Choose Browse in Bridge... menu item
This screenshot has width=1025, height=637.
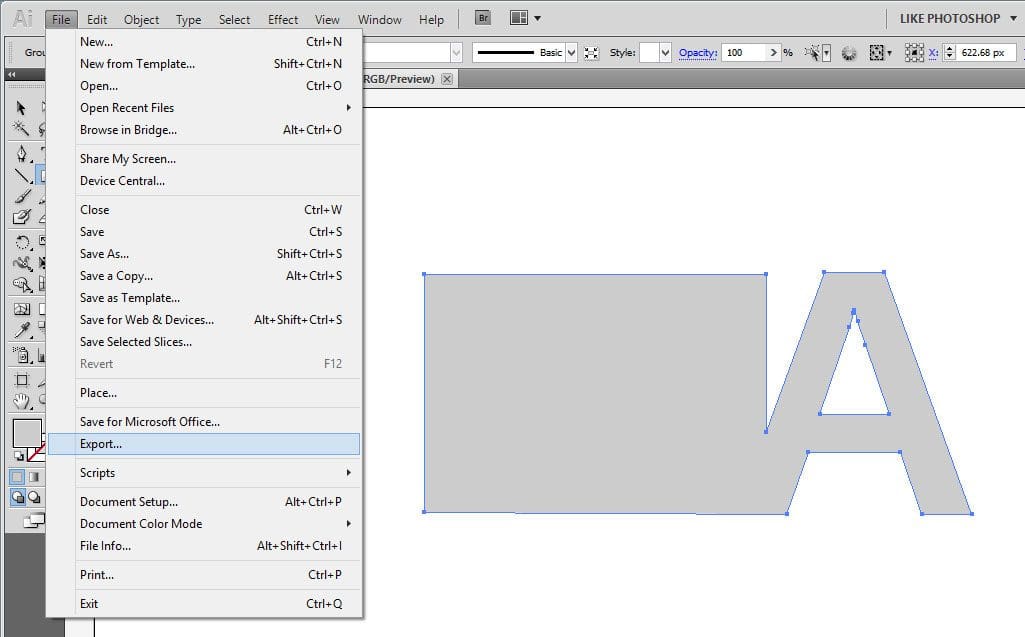coord(204,129)
